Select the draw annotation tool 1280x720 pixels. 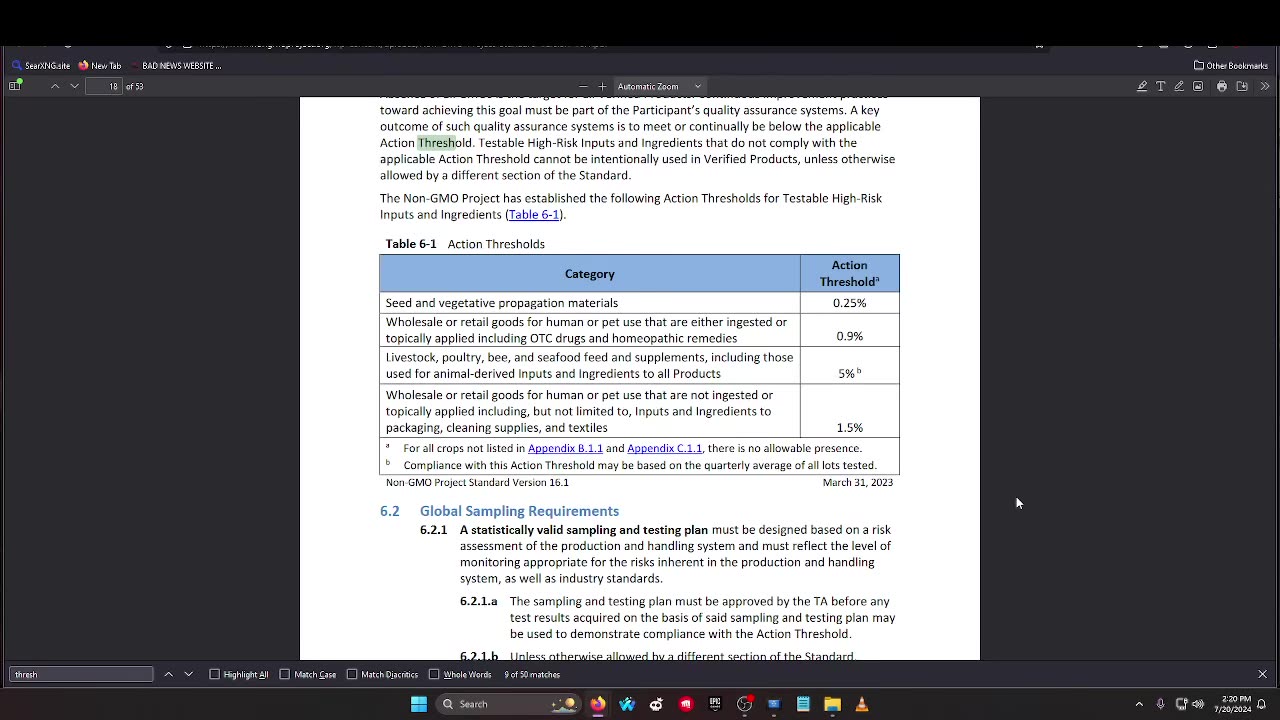click(x=1179, y=86)
